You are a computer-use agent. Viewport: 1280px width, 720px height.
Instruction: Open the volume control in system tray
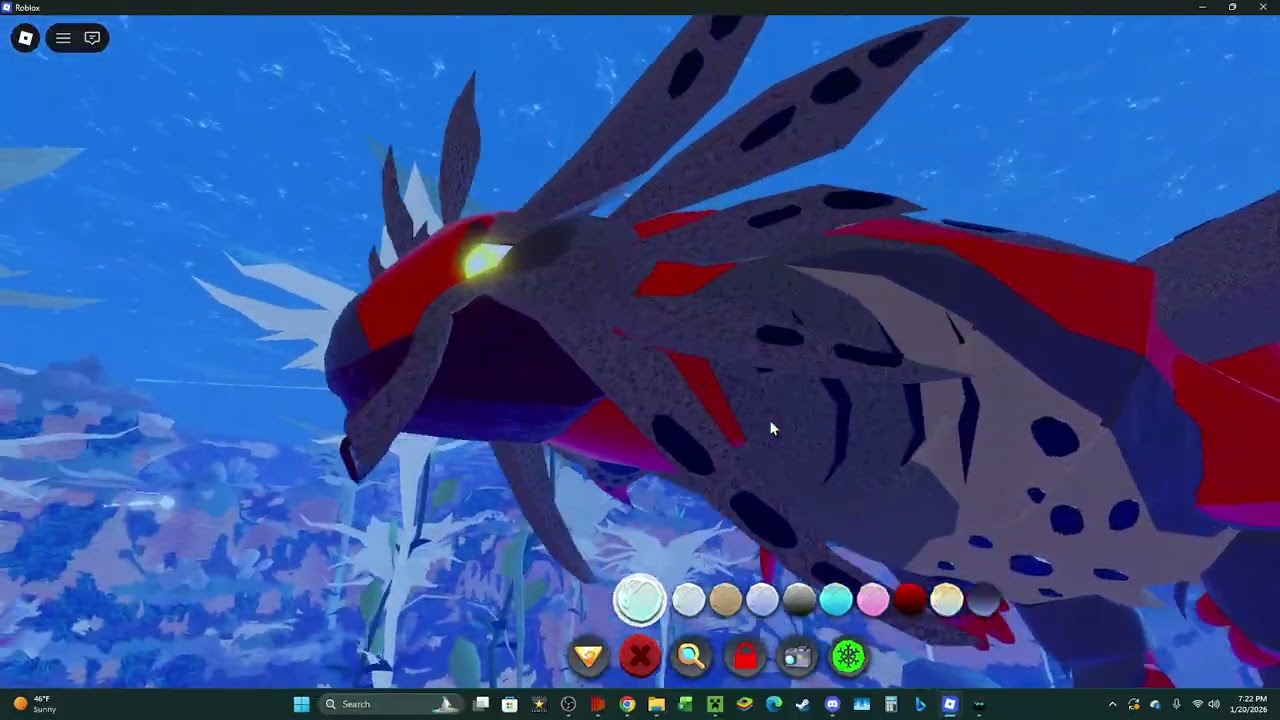(x=1214, y=704)
